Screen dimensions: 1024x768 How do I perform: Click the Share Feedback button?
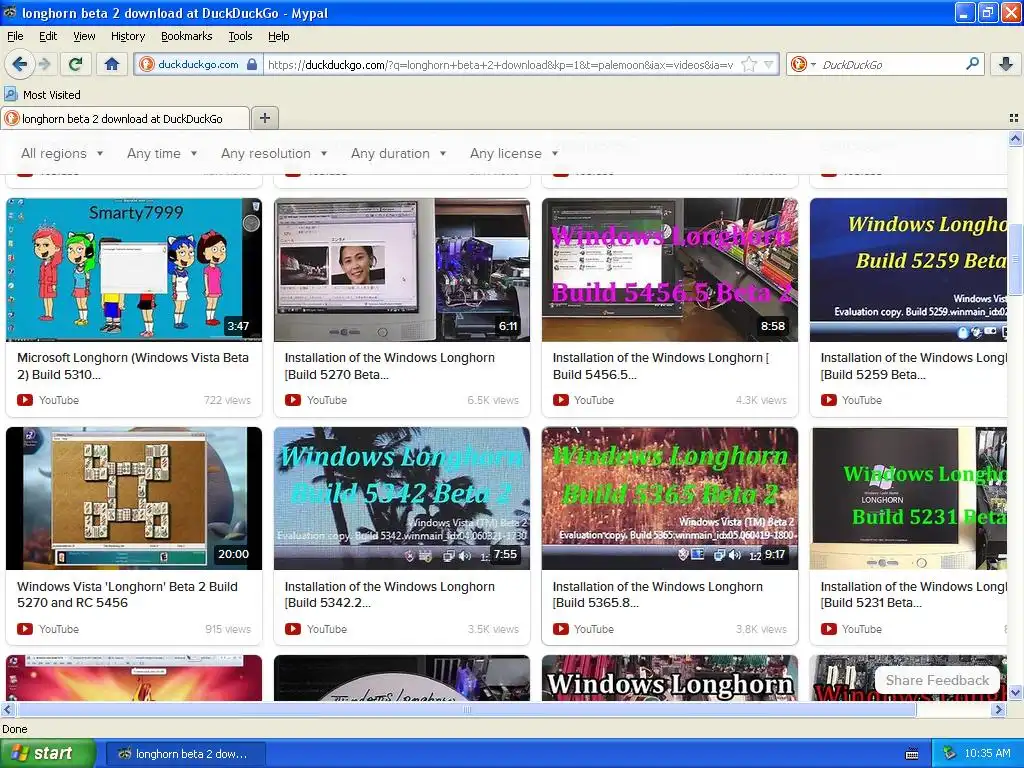[x=937, y=680]
